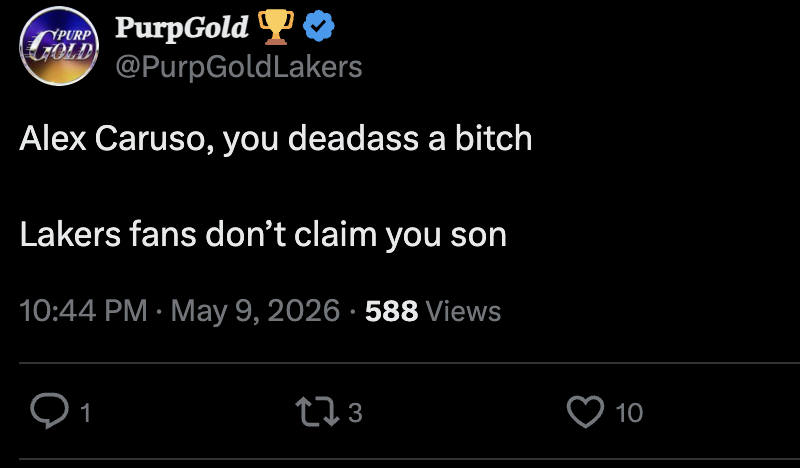Click the reply count number 1
Viewport: 800px width, 468px height.
click(86, 412)
